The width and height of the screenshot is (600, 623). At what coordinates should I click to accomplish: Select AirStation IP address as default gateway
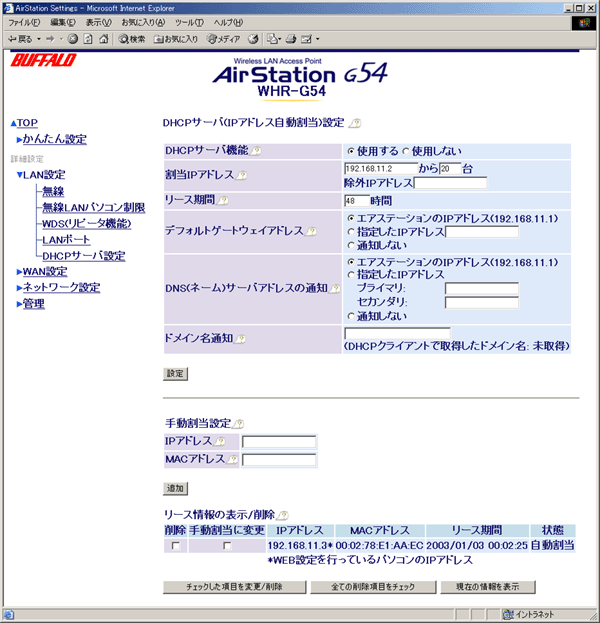(x=350, y=219)
